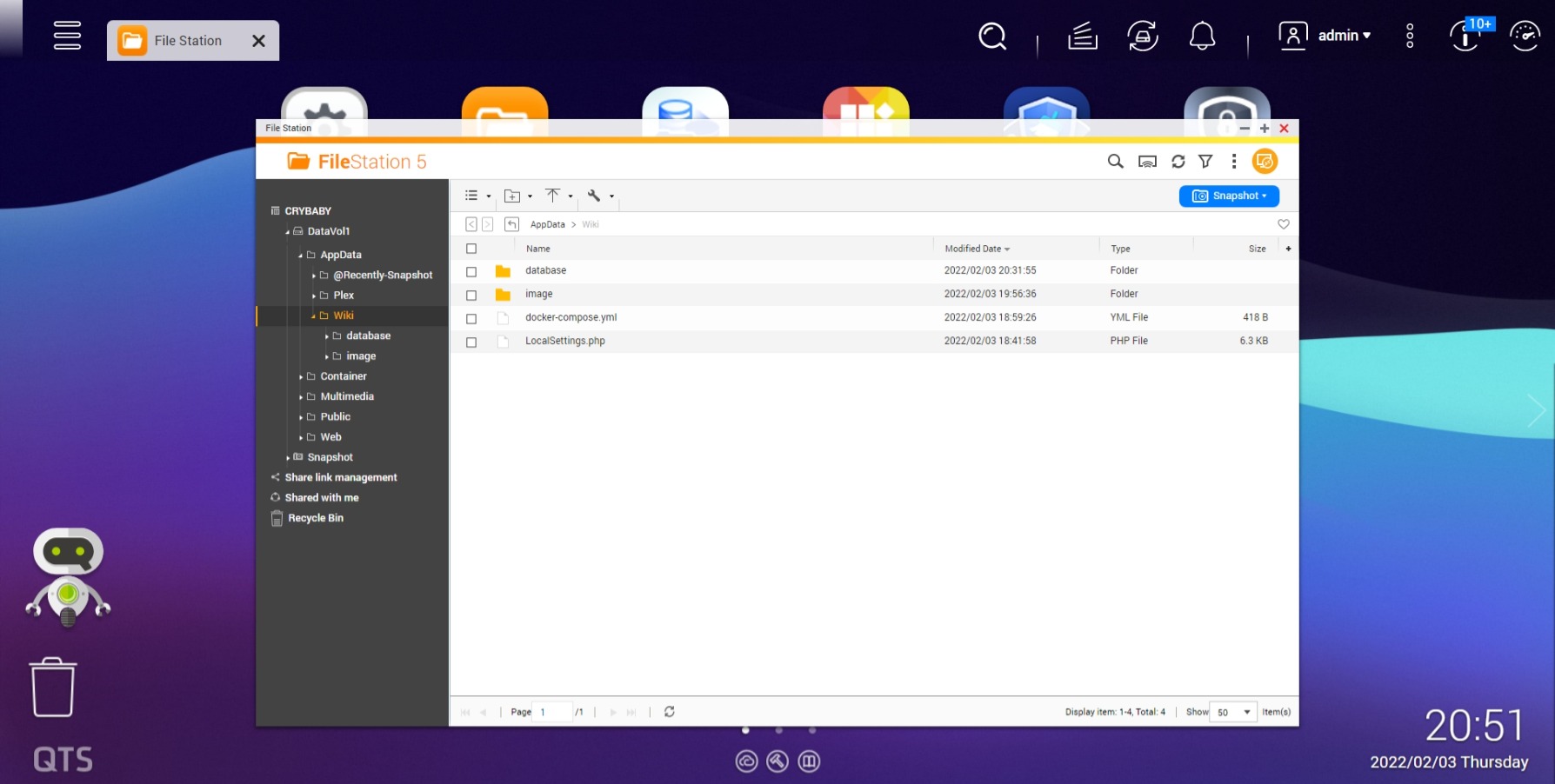Click AppData in the breadcrumb path
This screenshot has width=1555, height=784.
pos(547,224)
